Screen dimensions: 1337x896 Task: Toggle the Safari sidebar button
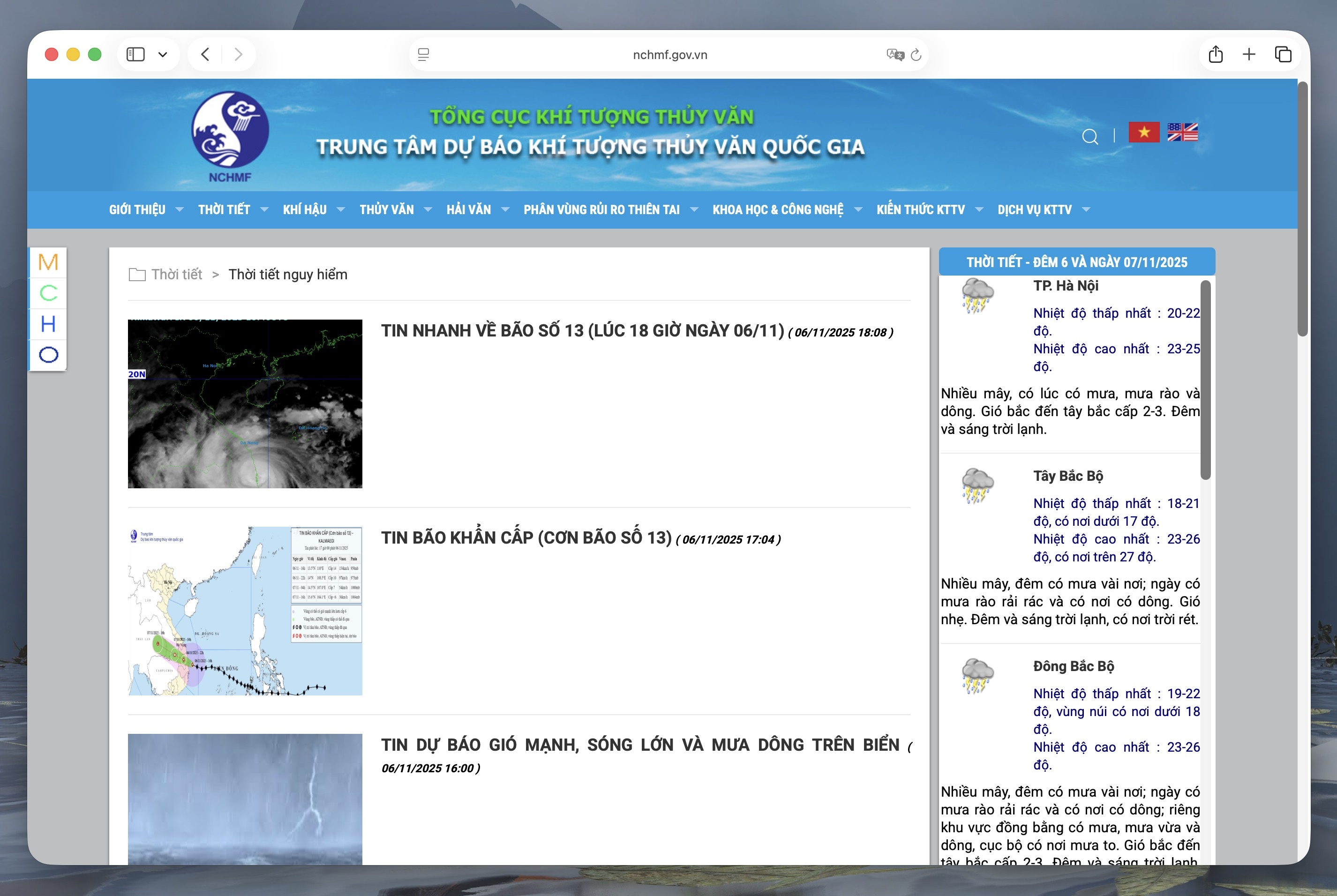(135, 54)
